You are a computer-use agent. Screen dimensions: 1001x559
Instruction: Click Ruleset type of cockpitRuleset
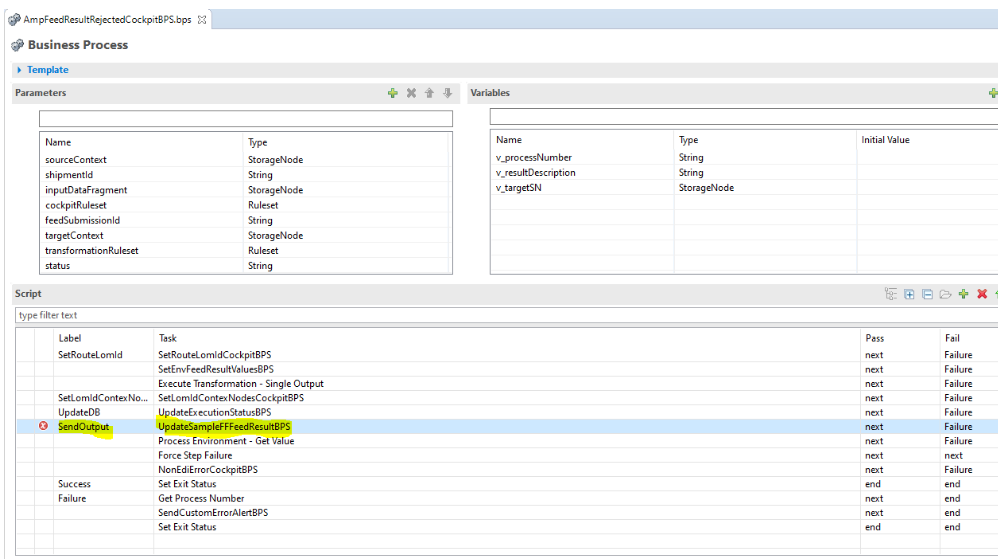(263, 205)
